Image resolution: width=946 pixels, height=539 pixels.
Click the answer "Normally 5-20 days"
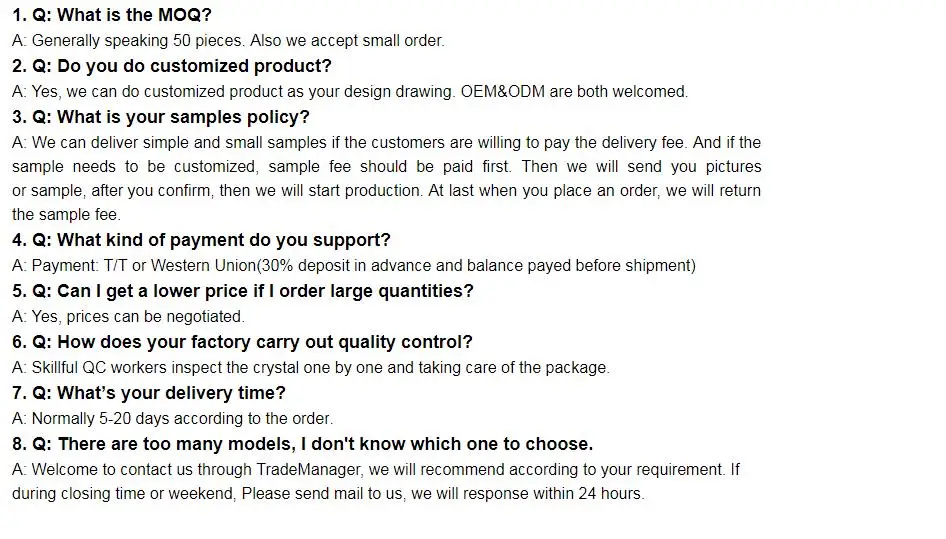(172, 419)
